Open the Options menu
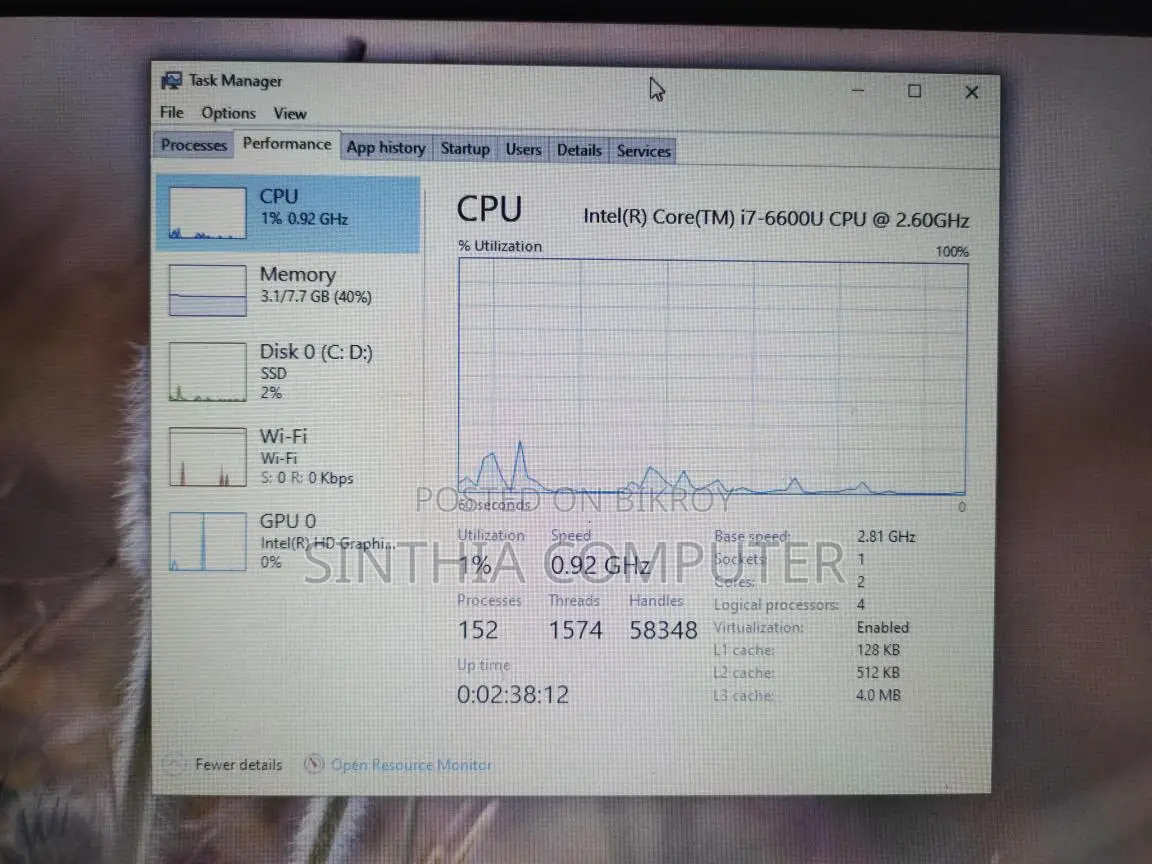The image size is (1152, 864). pos(228,113)
